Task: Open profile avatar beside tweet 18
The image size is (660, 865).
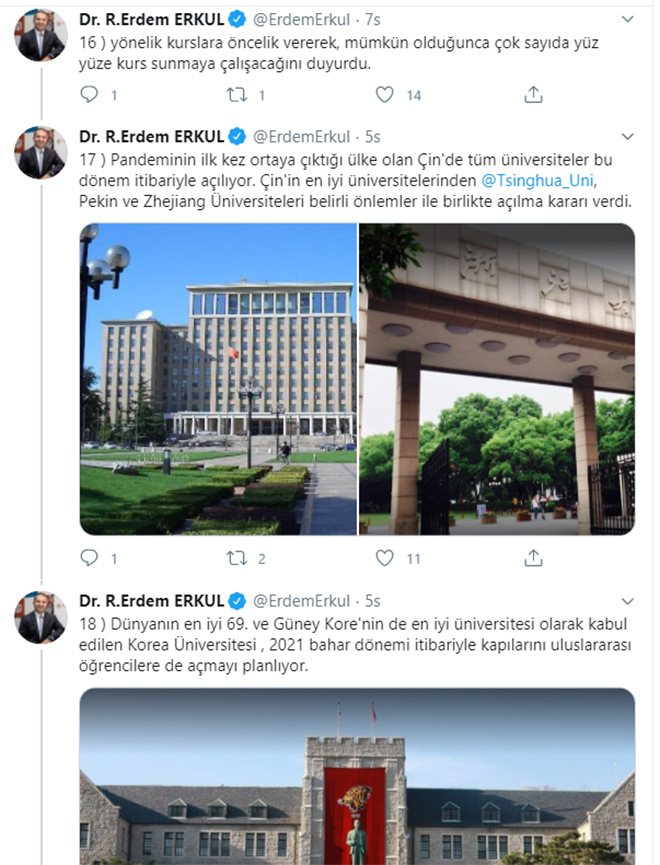Action: click(41, 617)
